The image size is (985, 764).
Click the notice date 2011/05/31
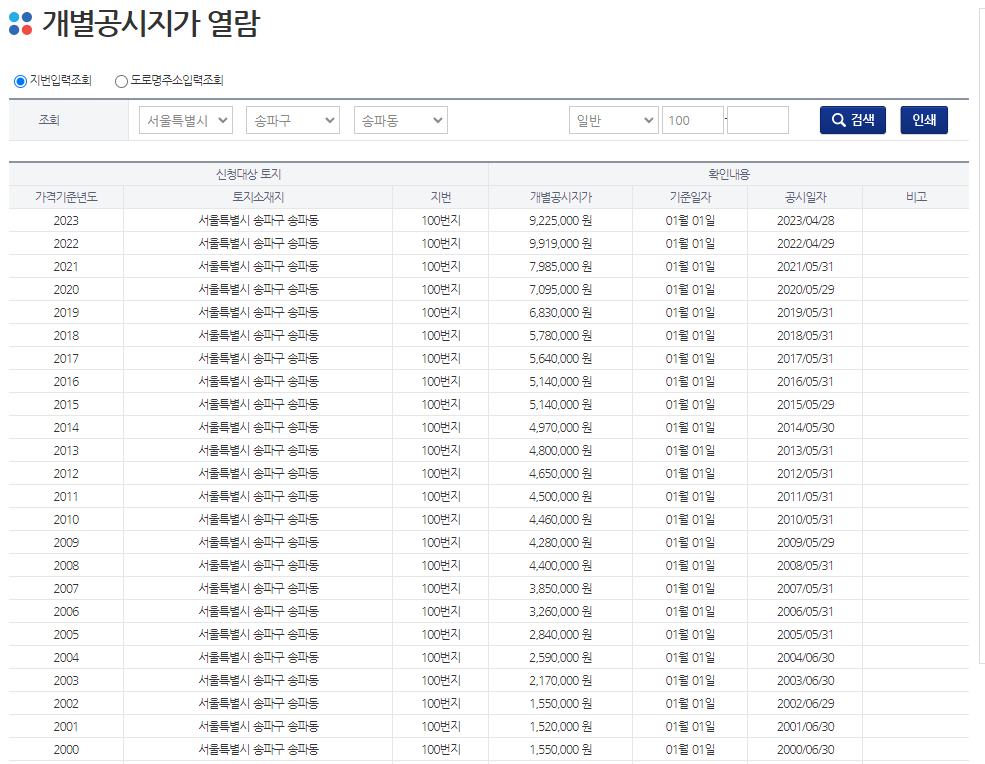coord(805,496)
